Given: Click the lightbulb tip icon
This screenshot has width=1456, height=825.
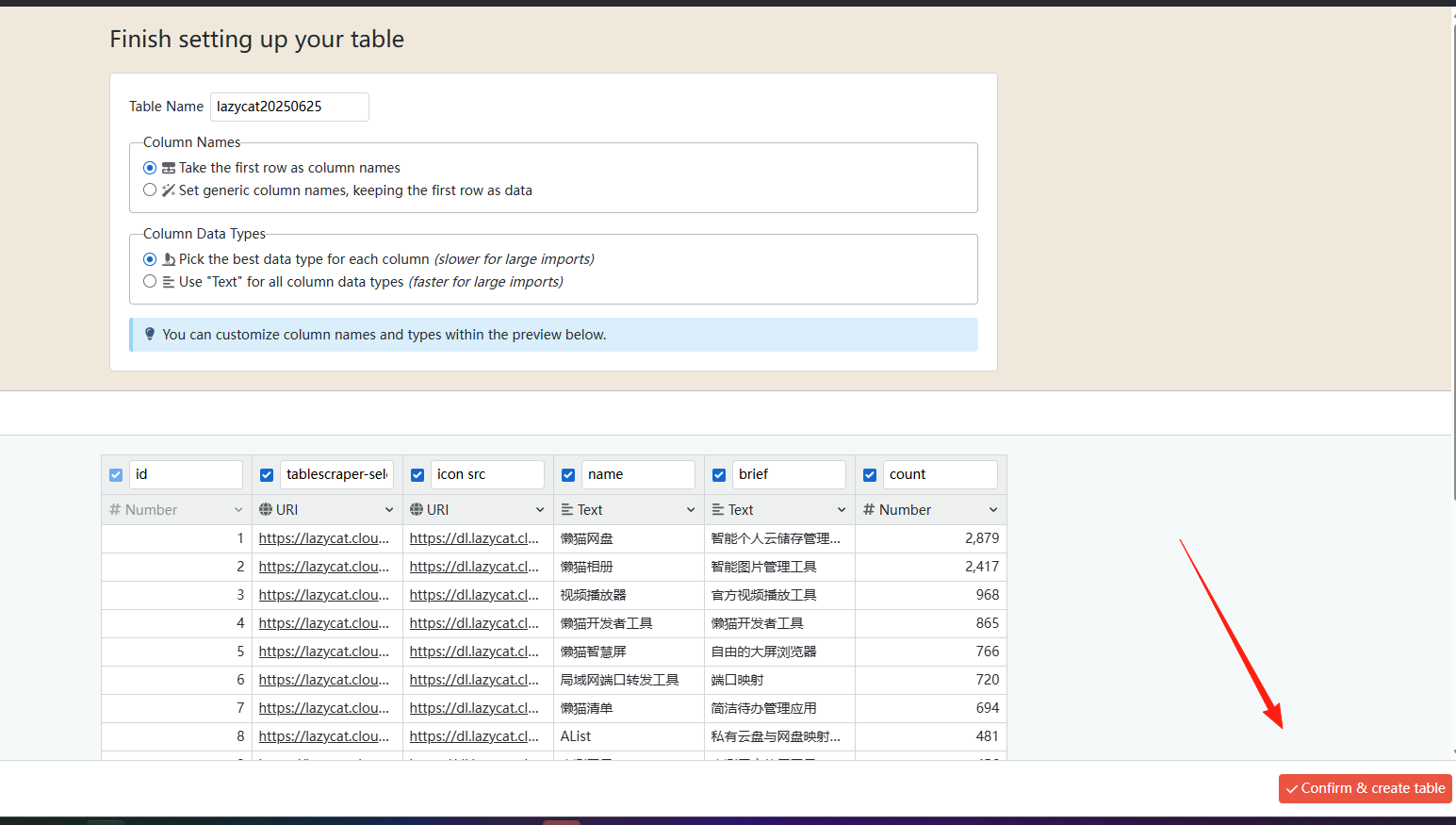Looking at the screenshot, I should point(150,334).
